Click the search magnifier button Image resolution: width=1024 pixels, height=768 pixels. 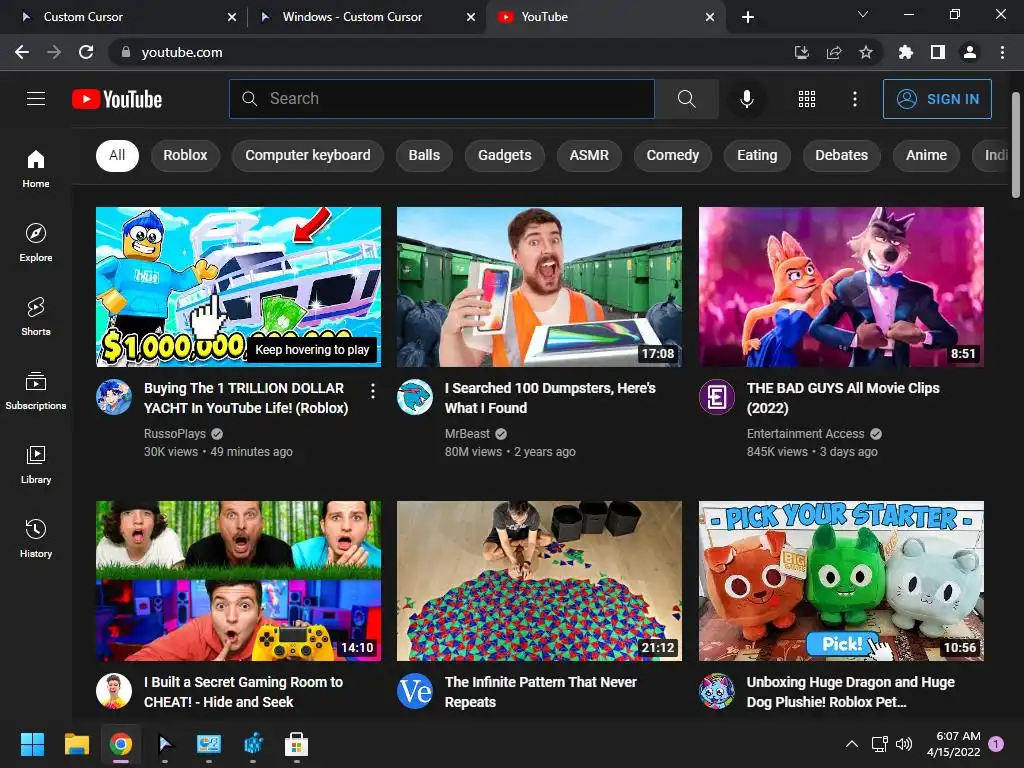pos(686,99)
